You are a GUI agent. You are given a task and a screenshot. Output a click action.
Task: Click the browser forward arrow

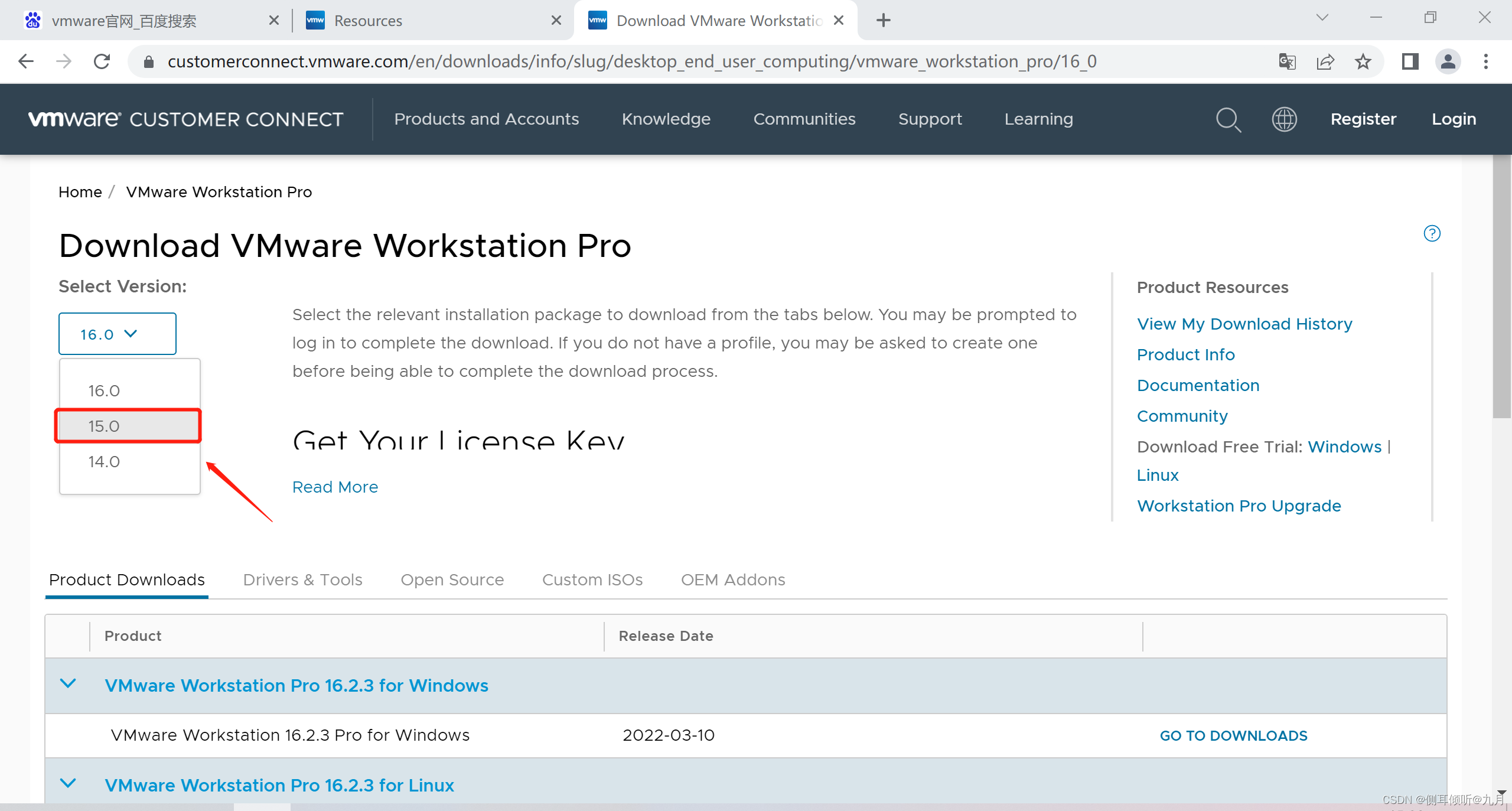[64, 61]
